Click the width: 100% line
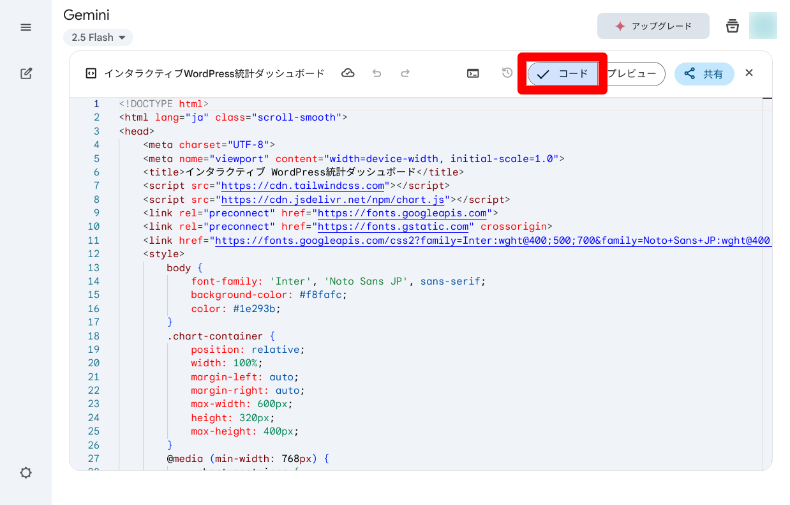Viewport: 790px width, 505px height. click(226, 363)
